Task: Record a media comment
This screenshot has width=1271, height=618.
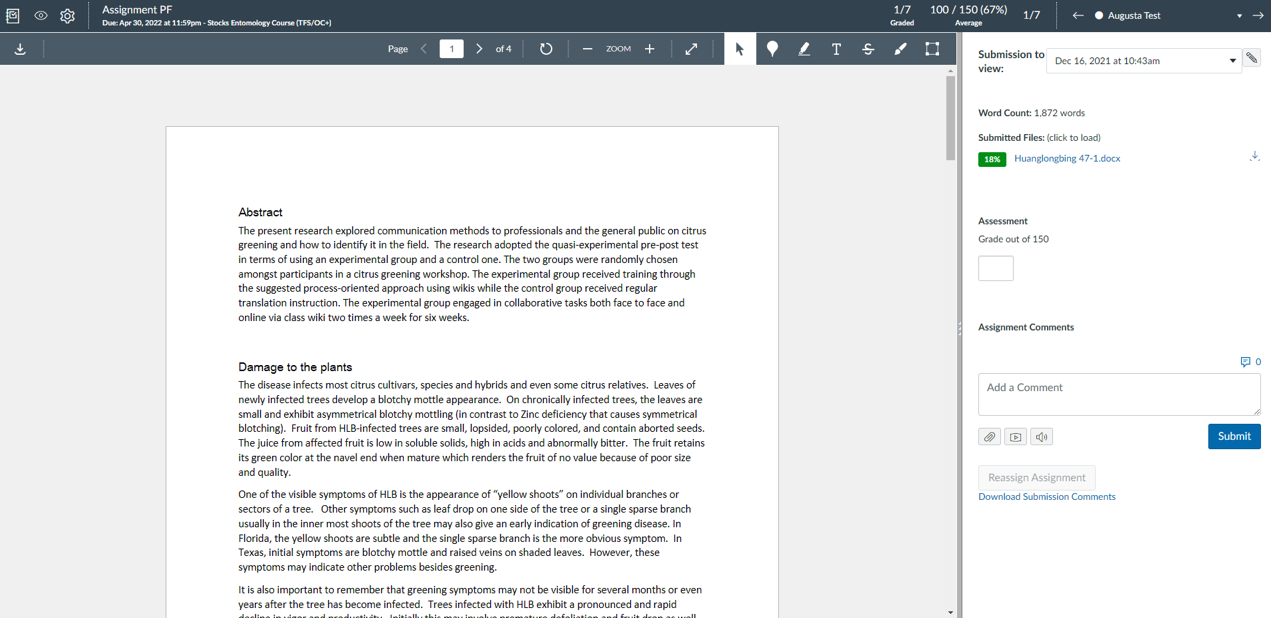Action: [x=1016, y=437]
